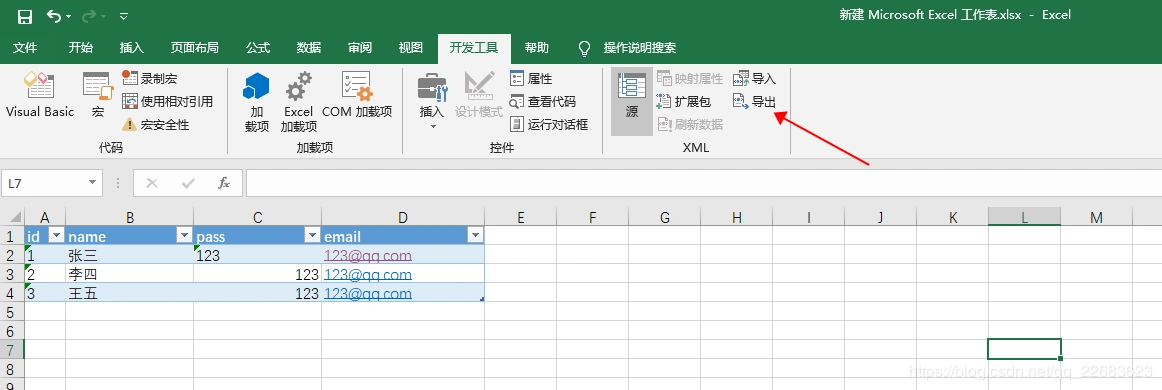Open the 宏 (Macros) dialog

[x=98, y=95]
